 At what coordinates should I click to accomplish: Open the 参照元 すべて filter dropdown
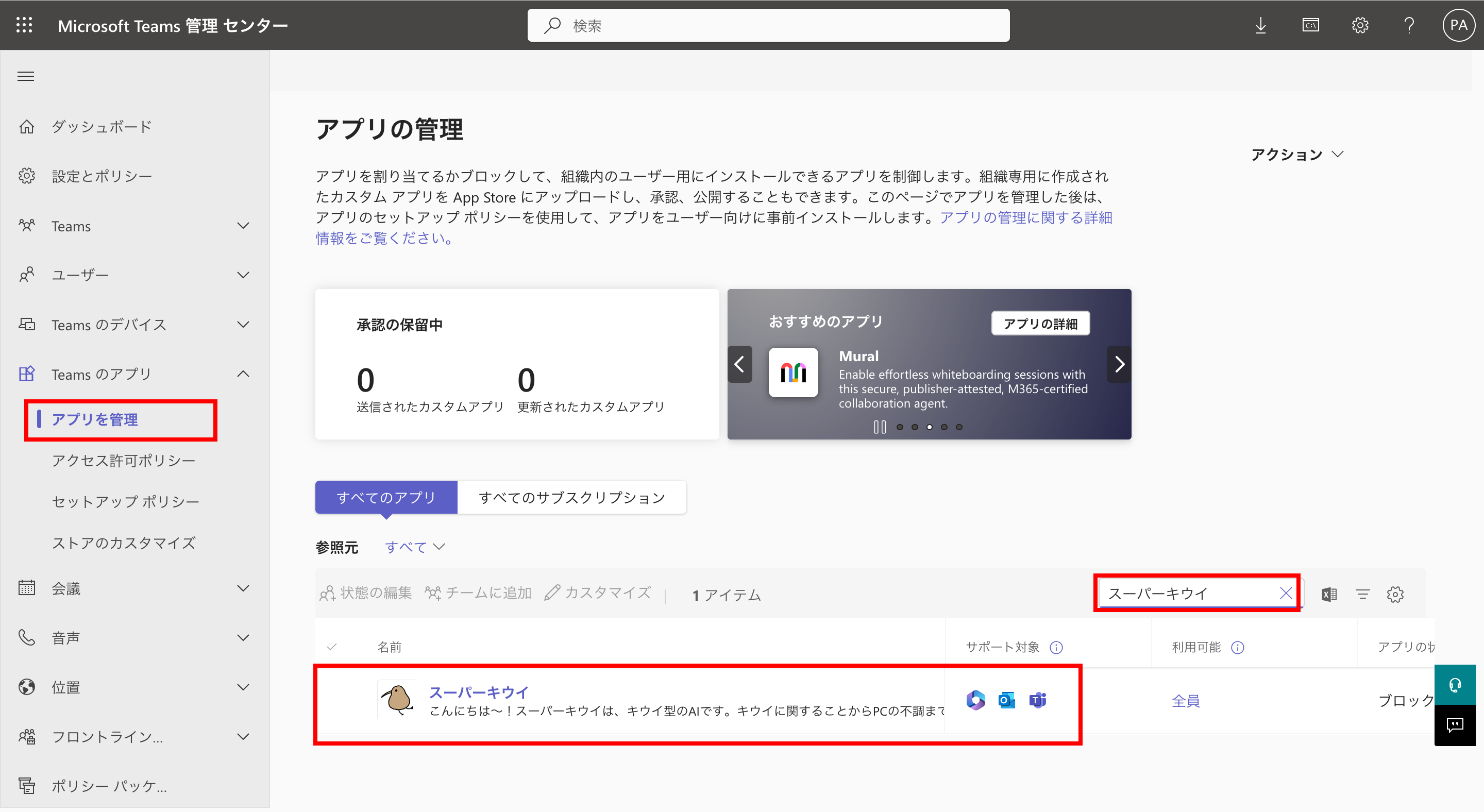point(415,547)
